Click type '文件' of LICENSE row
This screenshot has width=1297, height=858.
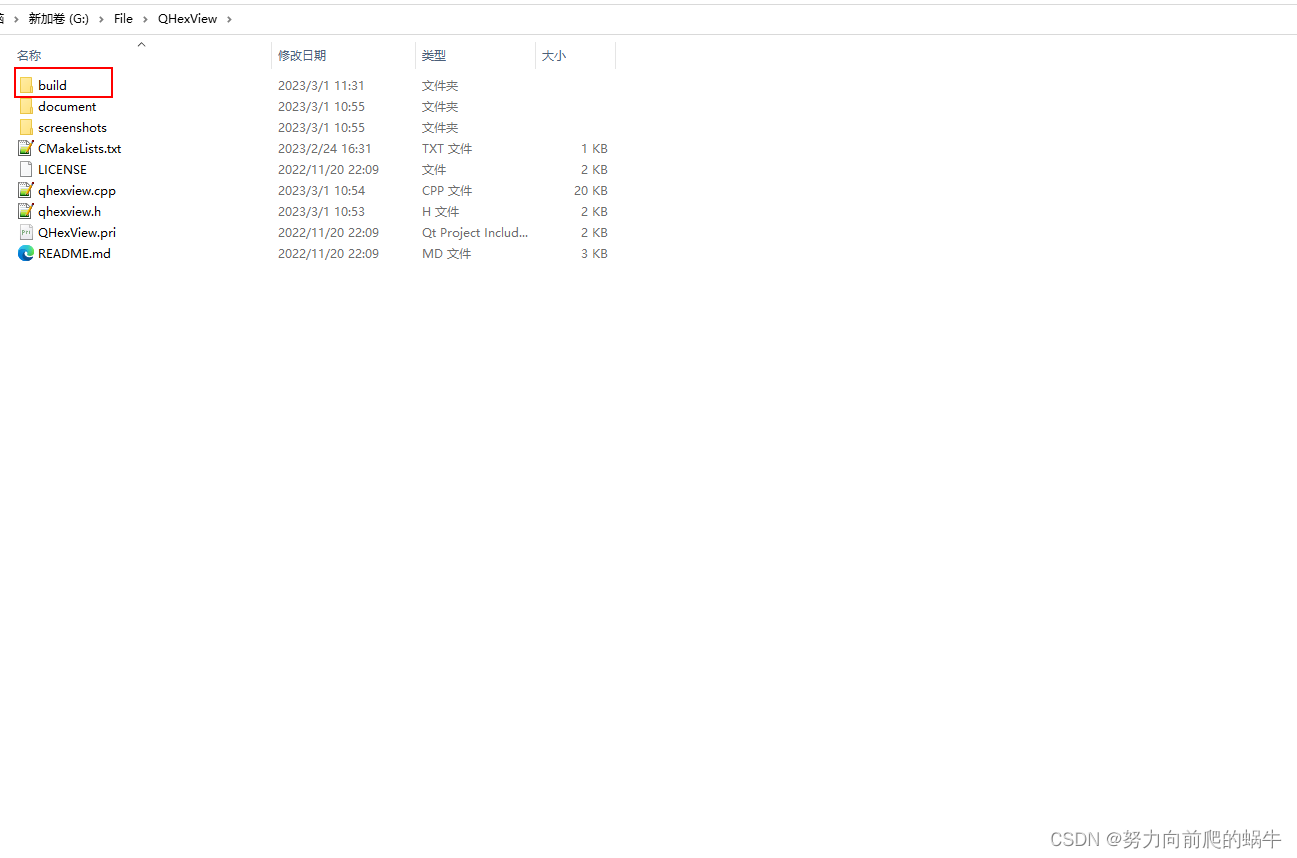coord(434,169)
